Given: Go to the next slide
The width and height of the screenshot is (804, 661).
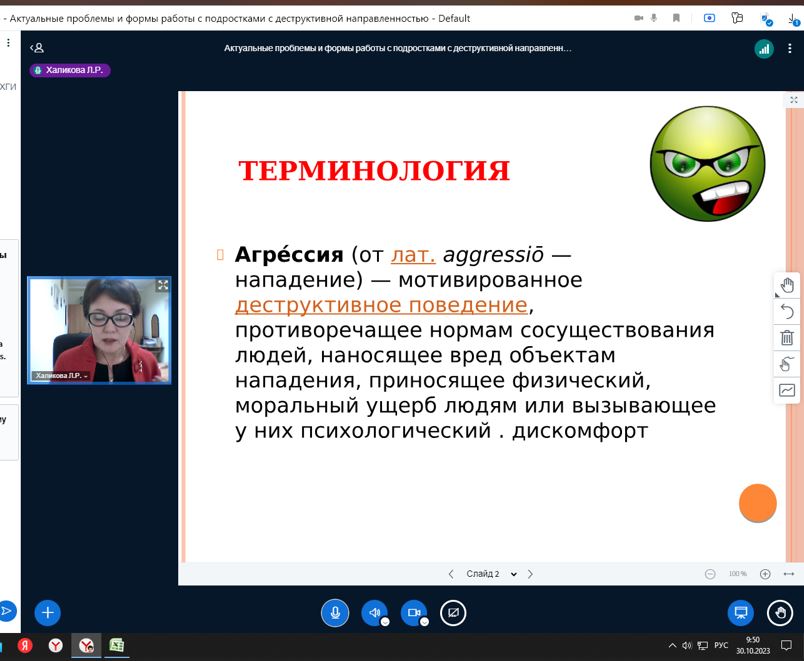Looking at the screenshot, I should tap(530, 574).
